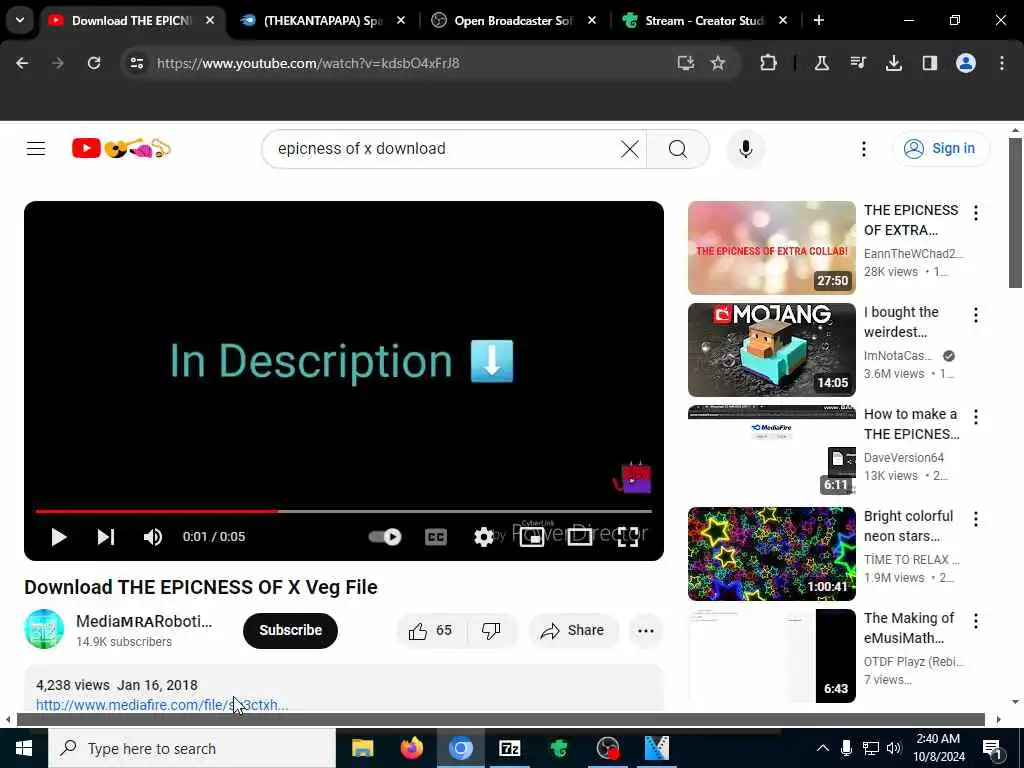Image resolution: width=1024 pixels, height=768 pixels.
Task: Launch Firefox from taskbar
Action: click(411, 748)
